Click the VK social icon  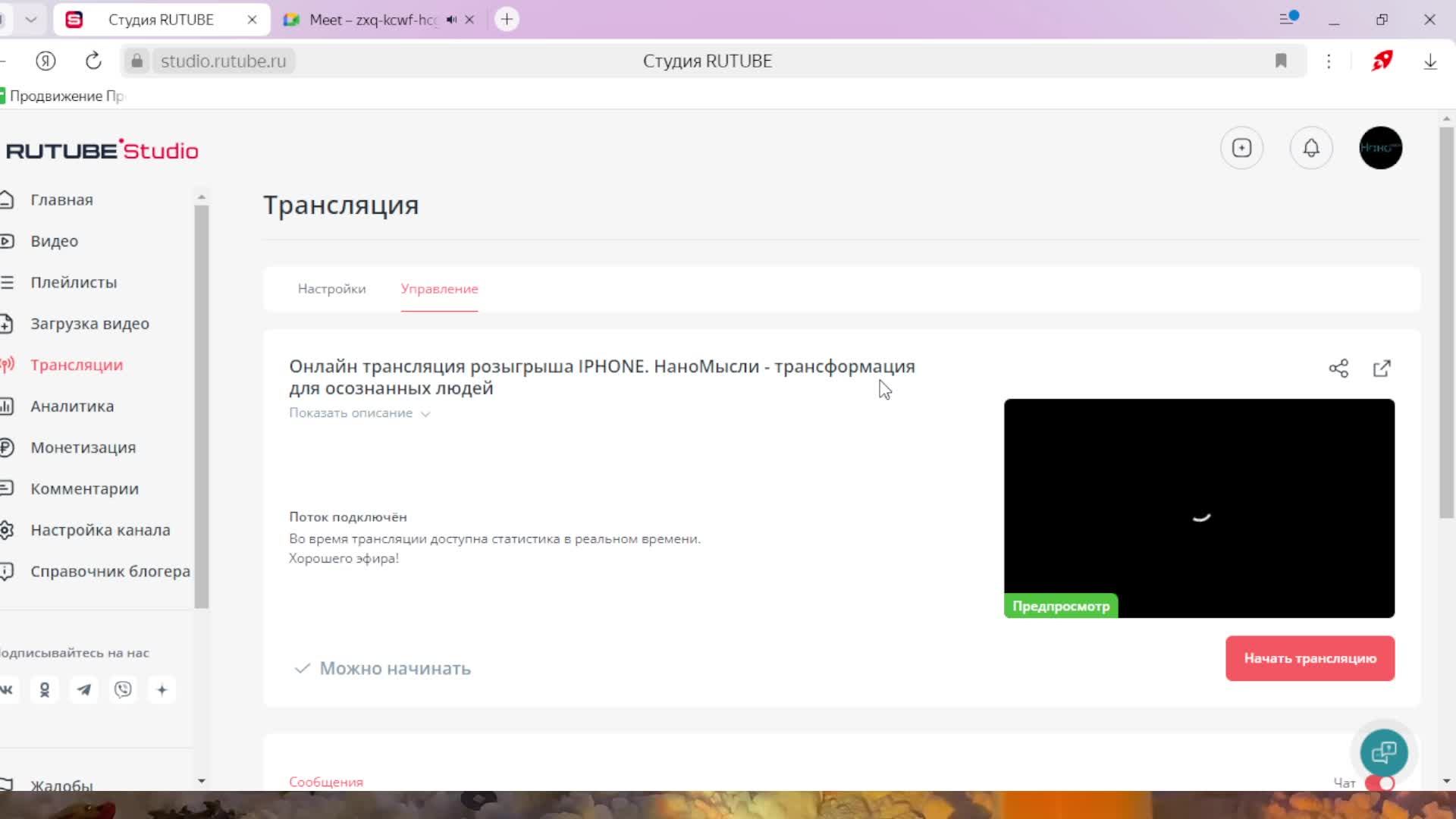(x=6, y=689)
